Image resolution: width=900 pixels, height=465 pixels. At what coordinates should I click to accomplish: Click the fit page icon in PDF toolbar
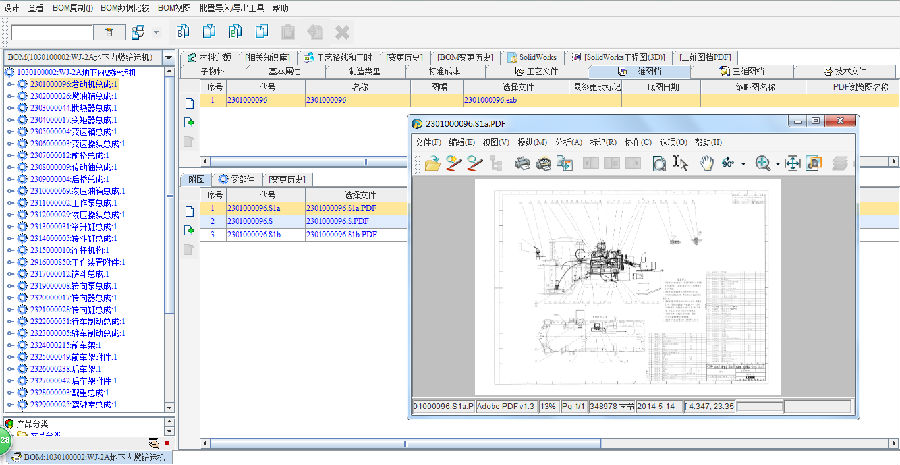click(792, 162)
